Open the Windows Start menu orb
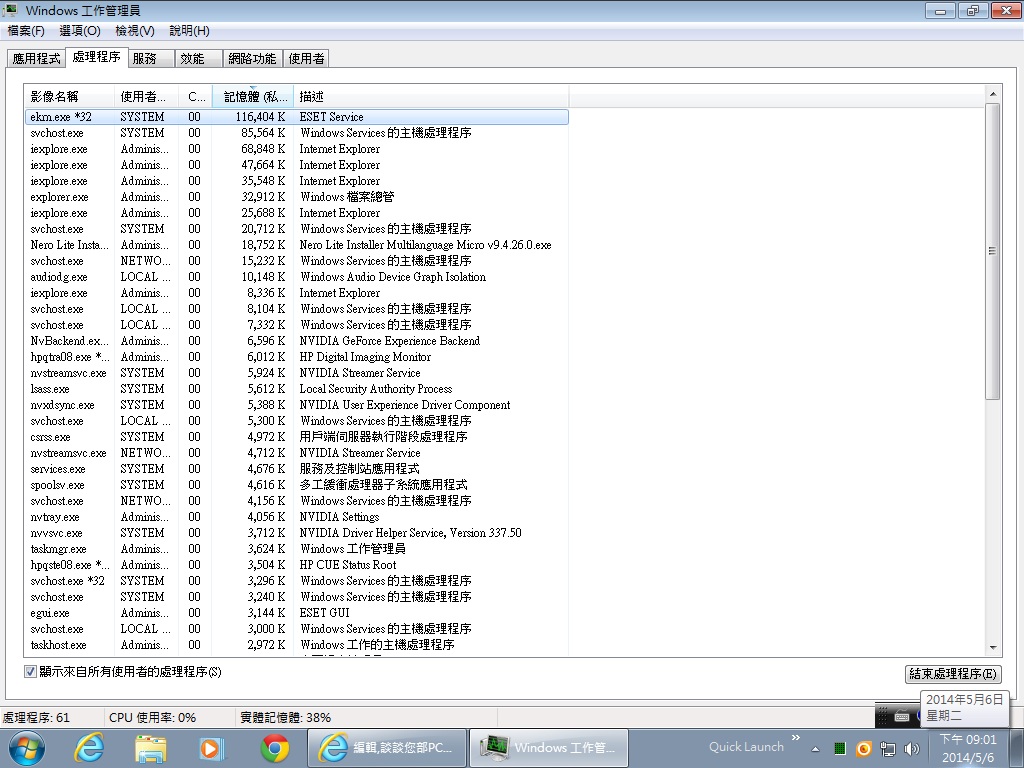The height and width of the screenshot is (768, 1024). click(27, 748)
